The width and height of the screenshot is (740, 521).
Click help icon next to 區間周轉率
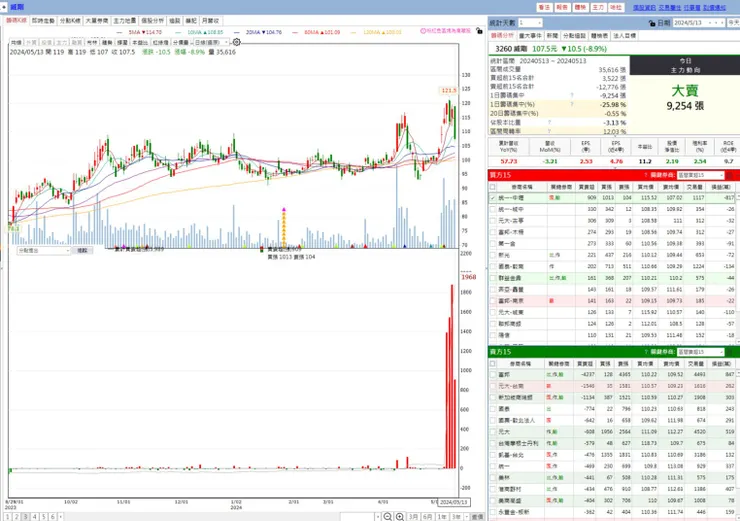[x=550, y=131]
